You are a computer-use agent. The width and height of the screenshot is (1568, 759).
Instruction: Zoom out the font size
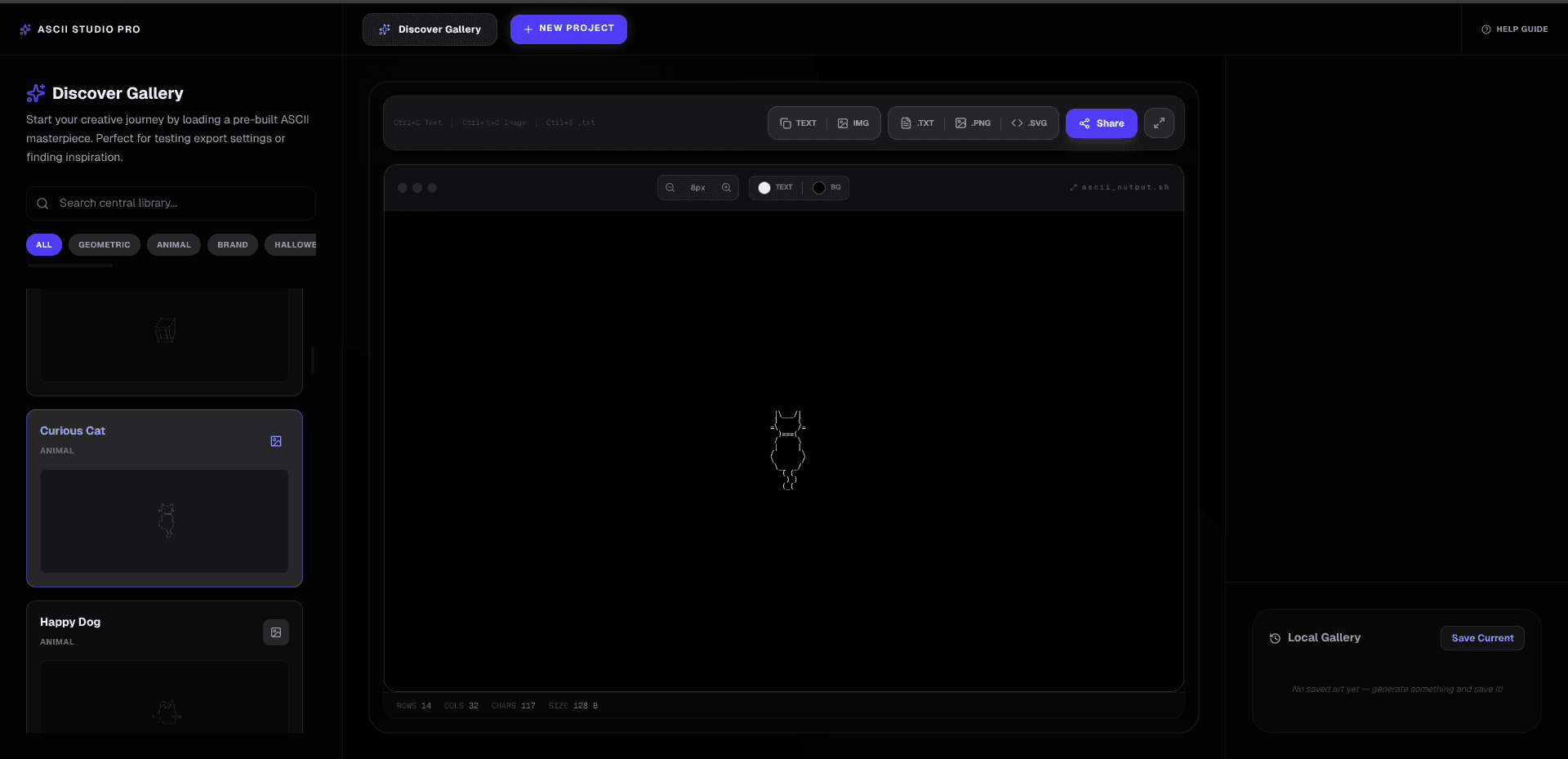[670, 188]
